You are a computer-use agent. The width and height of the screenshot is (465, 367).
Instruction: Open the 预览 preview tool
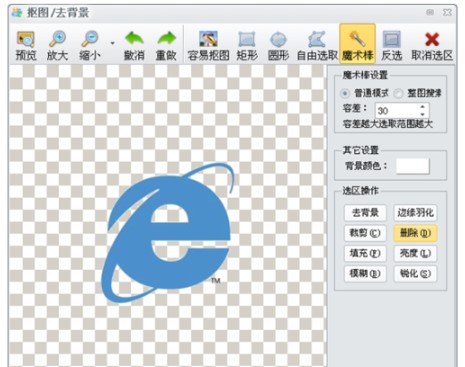pos(26,45)
